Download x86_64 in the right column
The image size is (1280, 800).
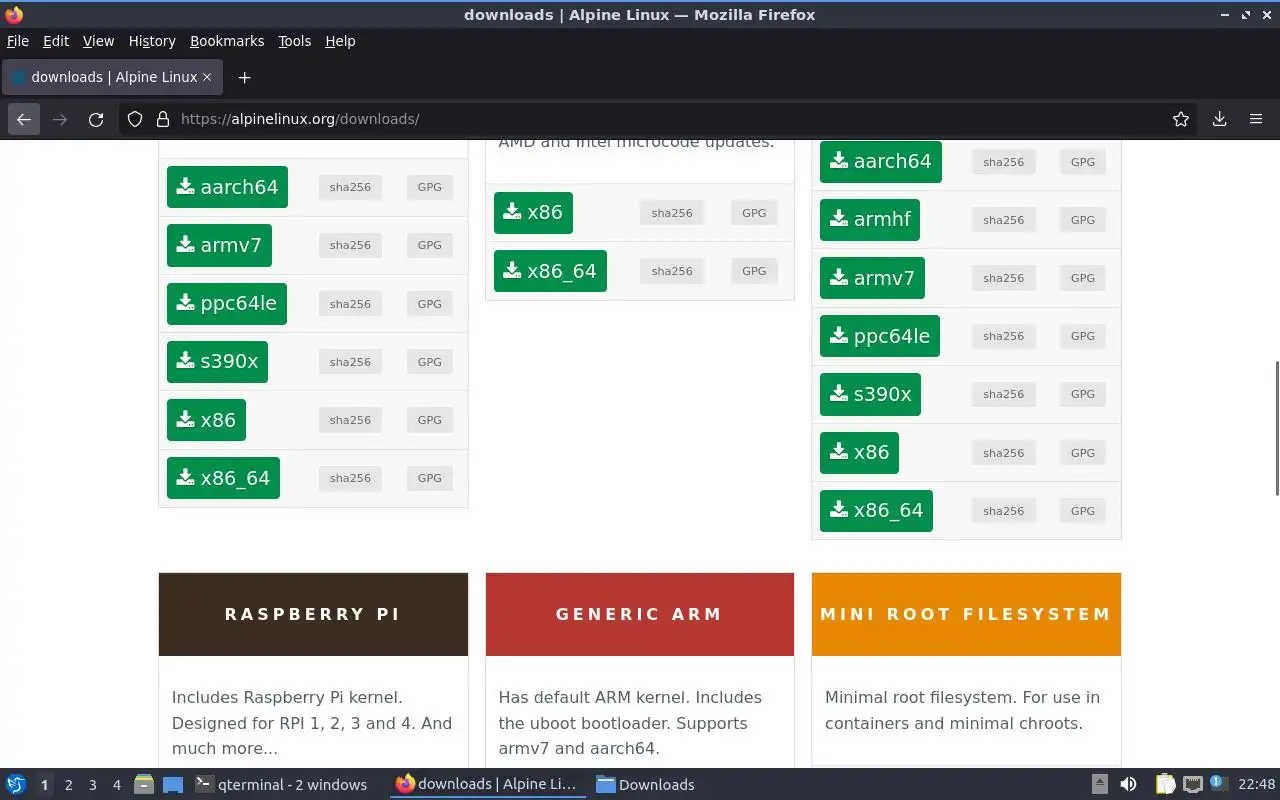[x=876, y=510]
